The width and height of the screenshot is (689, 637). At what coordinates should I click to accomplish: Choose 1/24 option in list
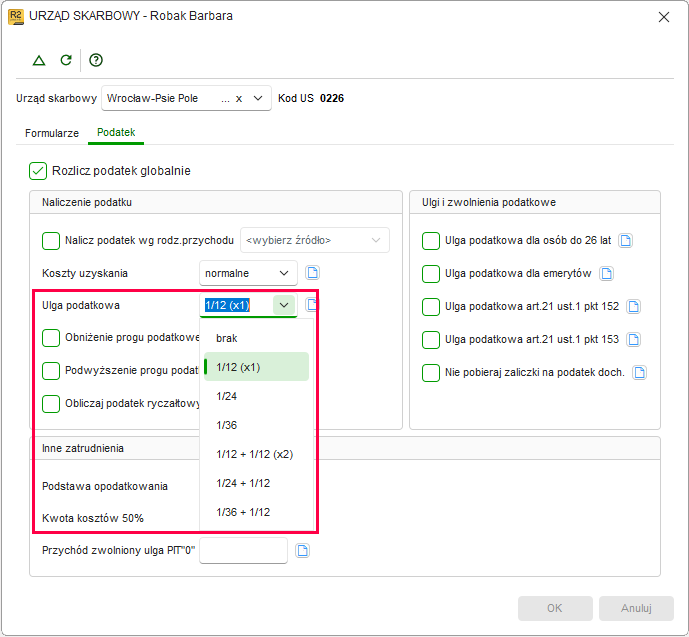[x=257, y=396]
